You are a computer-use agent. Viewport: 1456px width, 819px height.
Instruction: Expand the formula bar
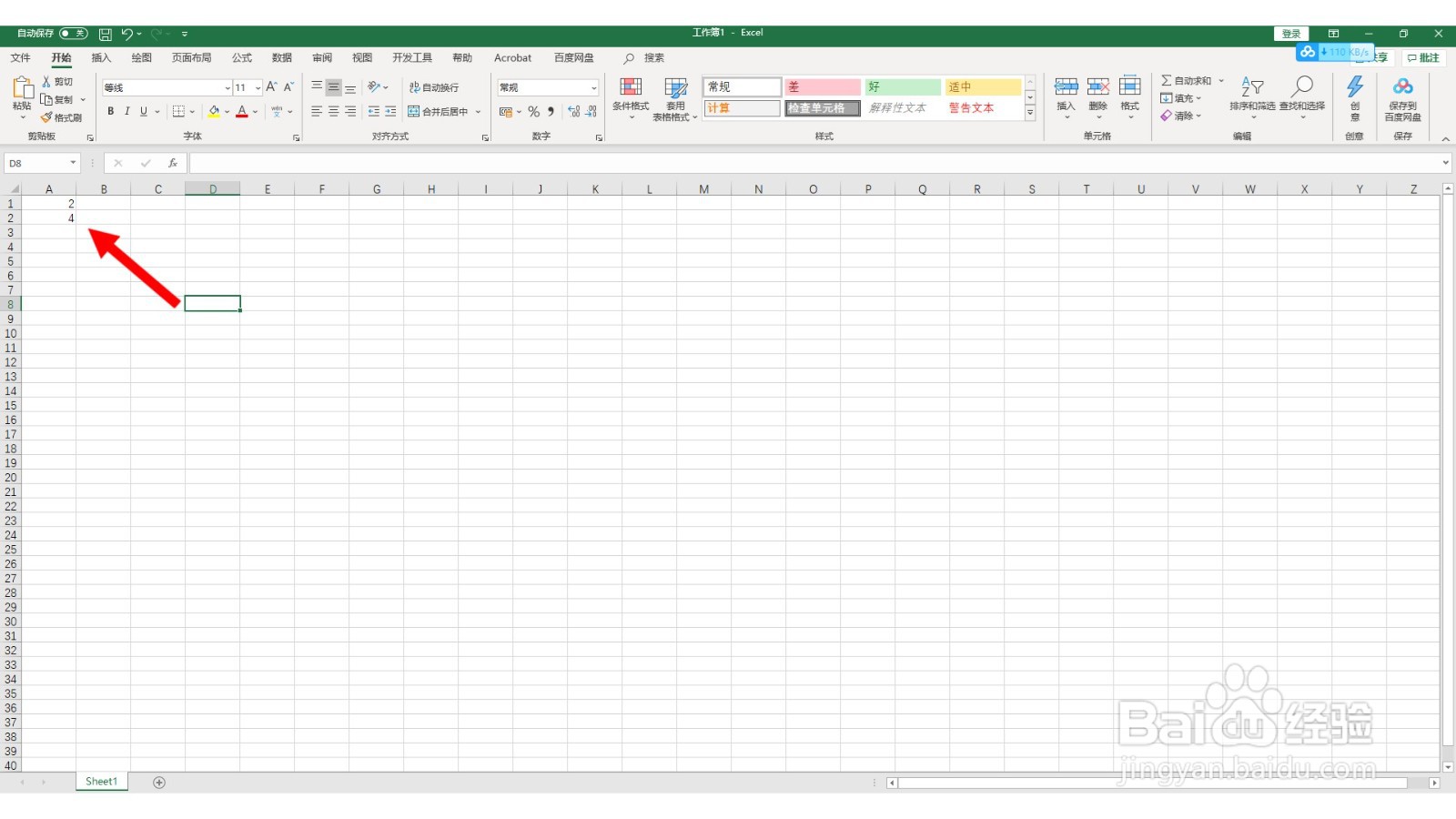[1446, 163]
